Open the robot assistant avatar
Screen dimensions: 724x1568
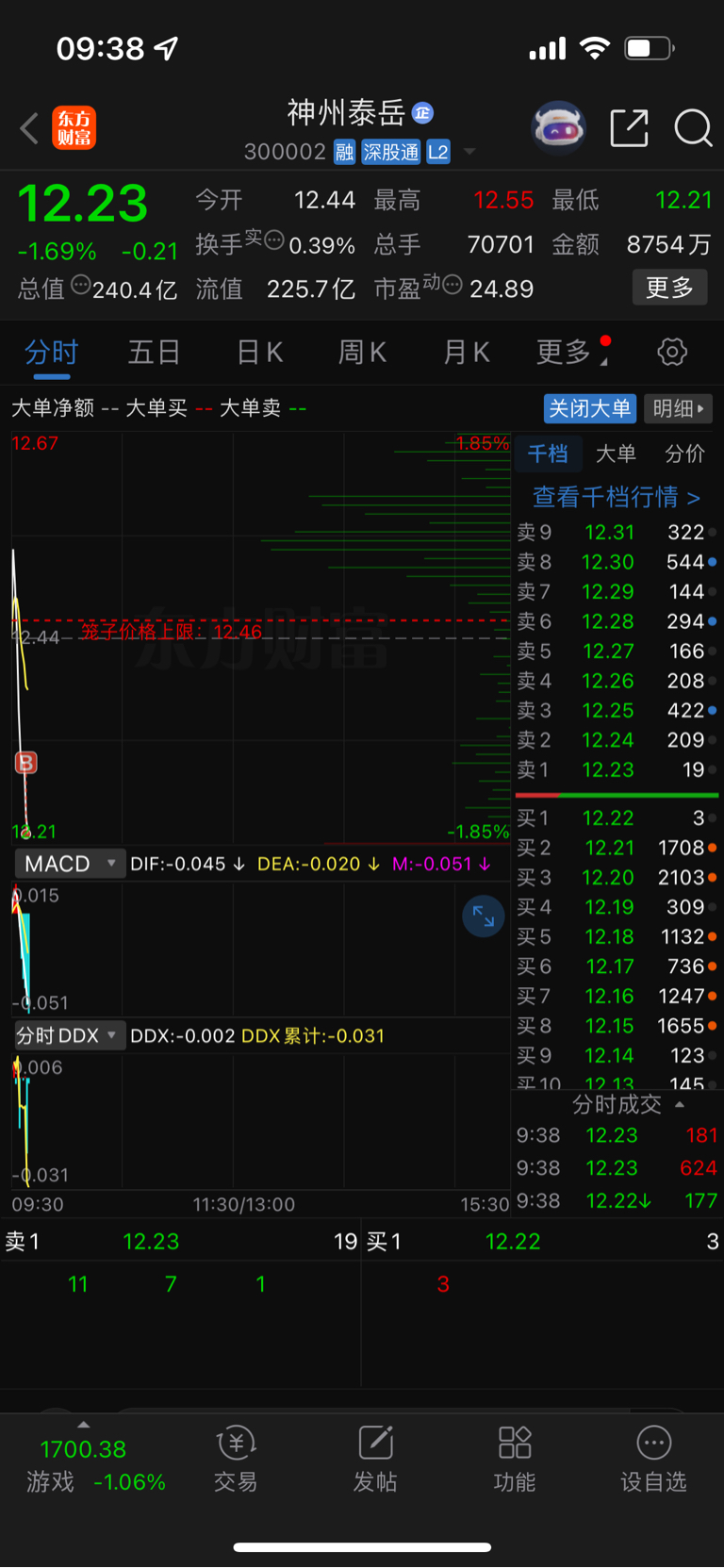pos(559,127)
